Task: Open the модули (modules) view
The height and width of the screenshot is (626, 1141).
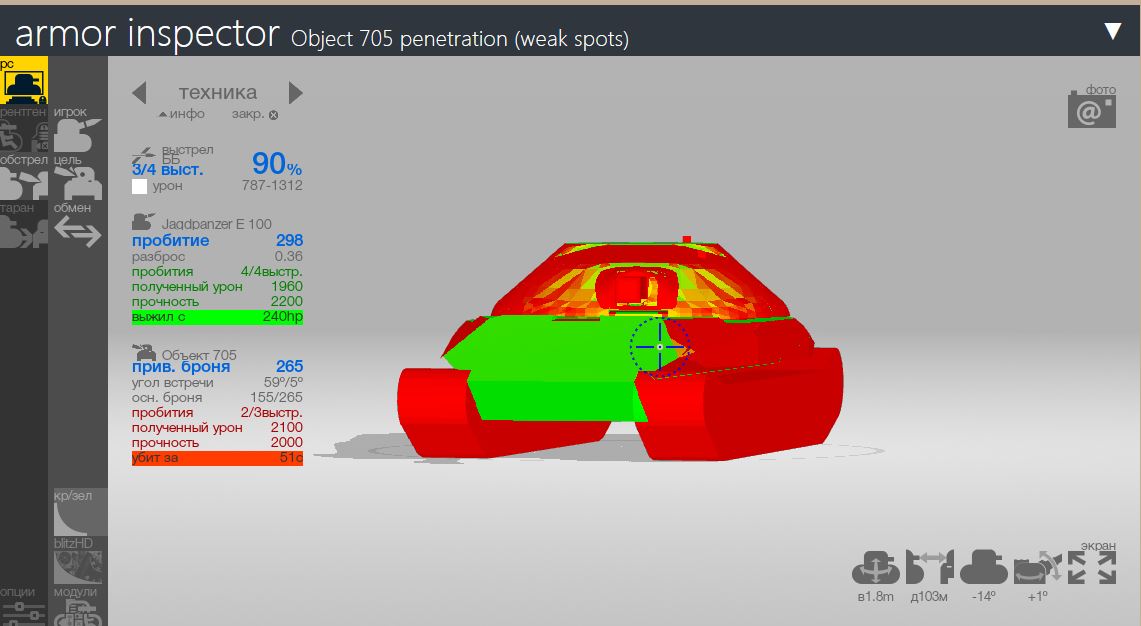Action: coord(77,606)
